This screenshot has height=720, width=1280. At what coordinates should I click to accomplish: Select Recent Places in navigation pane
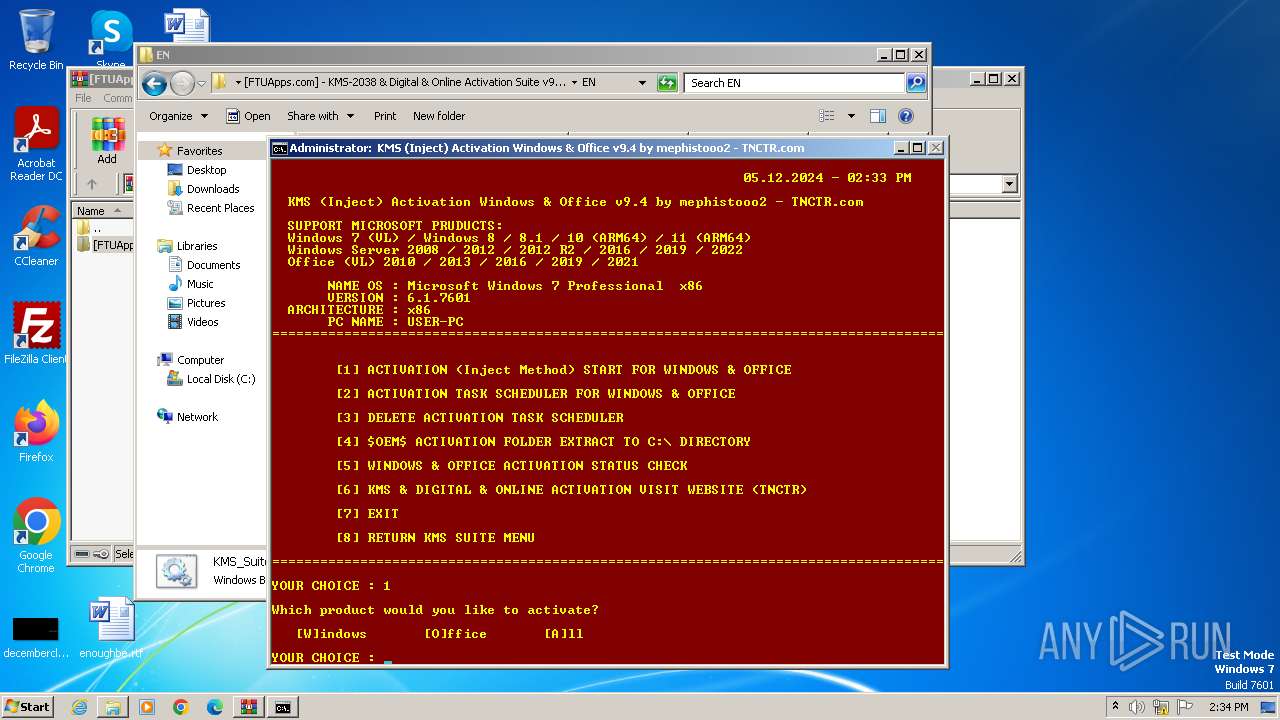coord(220,208)
